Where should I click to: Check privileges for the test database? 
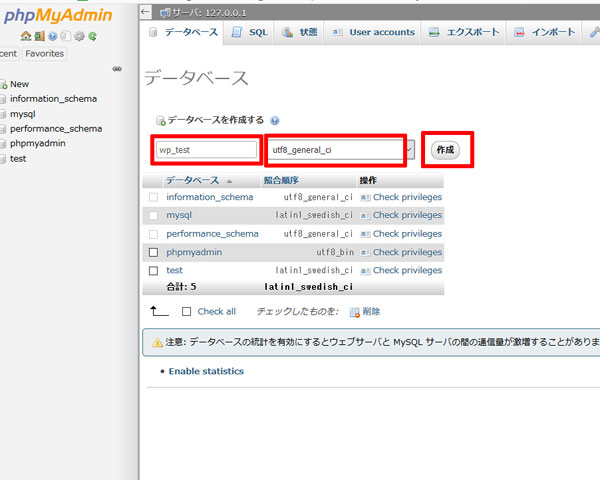pyautogui.click(x=407, y=271)
